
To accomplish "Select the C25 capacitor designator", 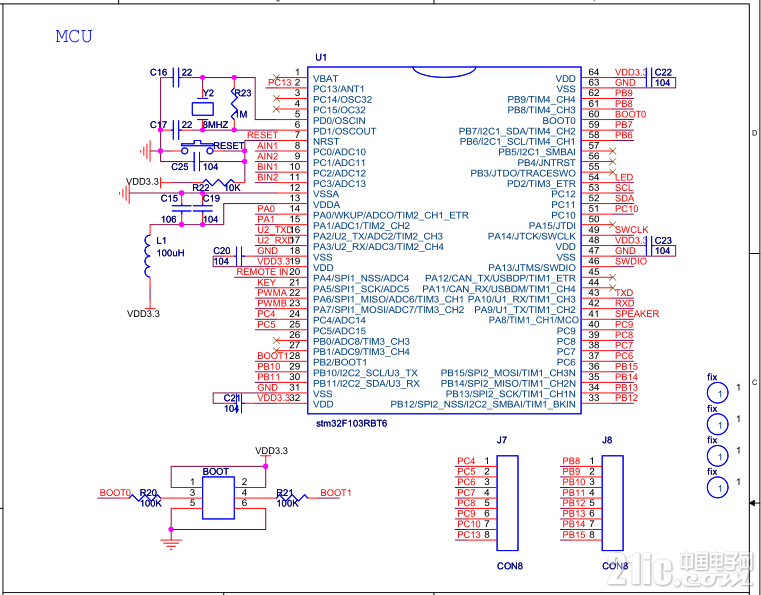I will coord(180,166).
